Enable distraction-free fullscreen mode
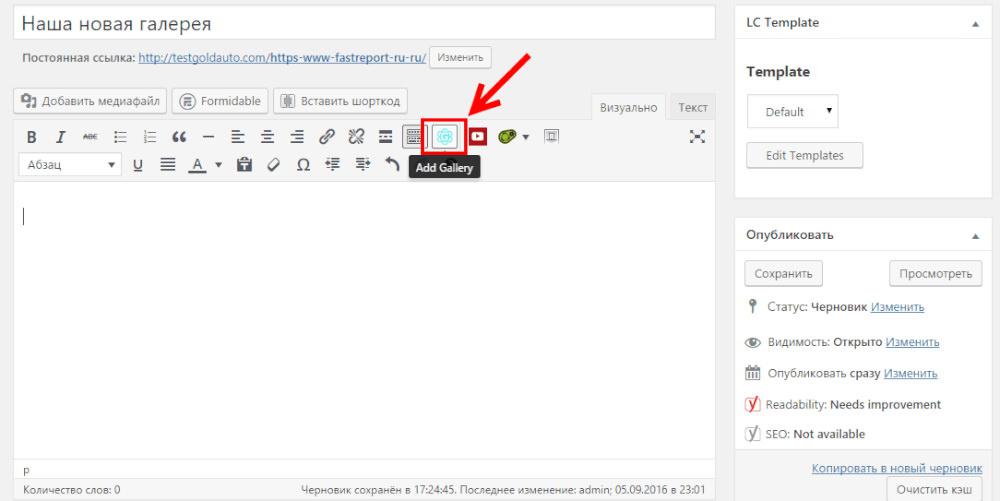This screenshot has width=1000, height=501. [x=698, y=137]
